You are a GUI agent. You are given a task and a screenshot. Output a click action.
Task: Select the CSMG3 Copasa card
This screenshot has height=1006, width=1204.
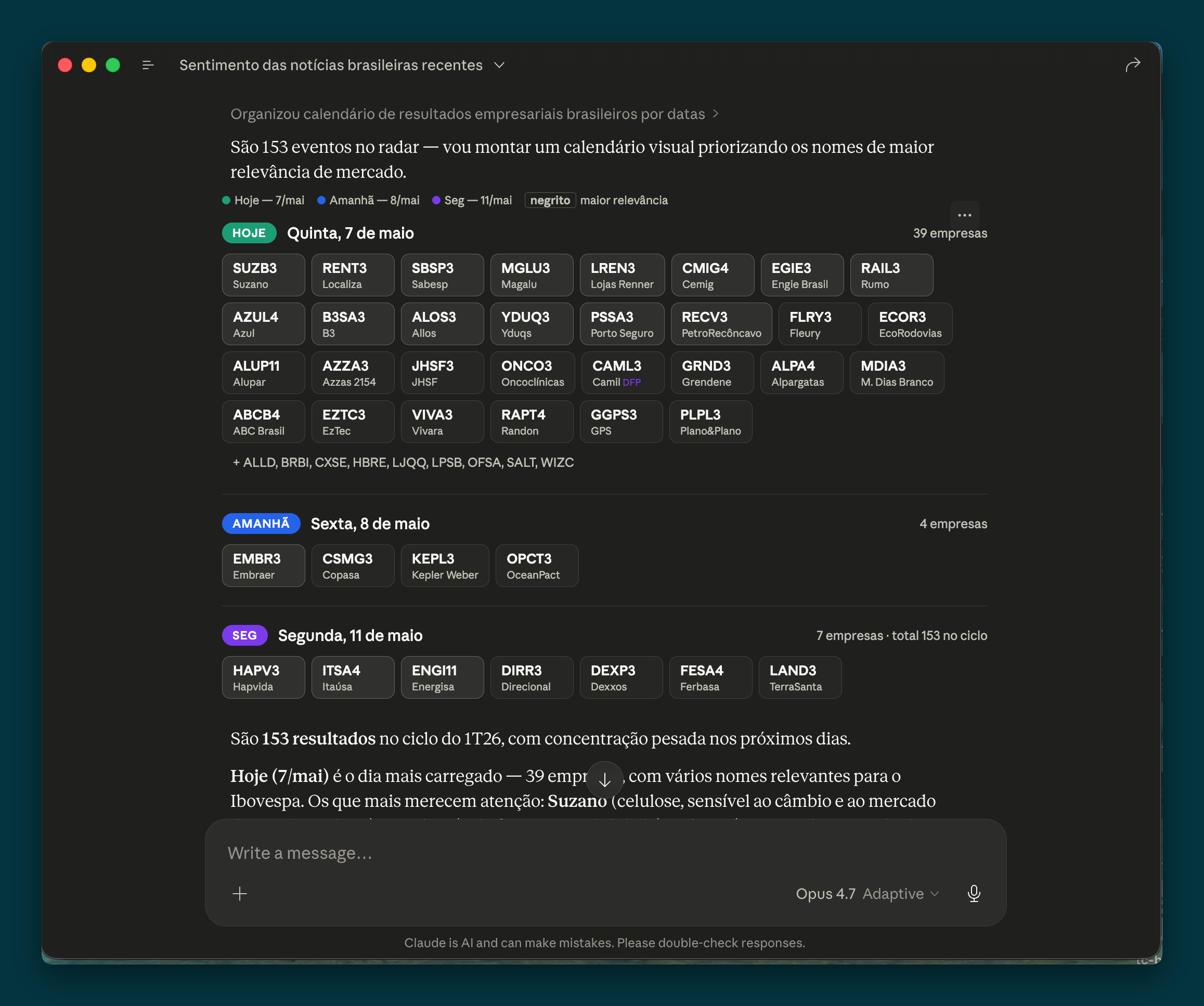click(x=353, y=566)
